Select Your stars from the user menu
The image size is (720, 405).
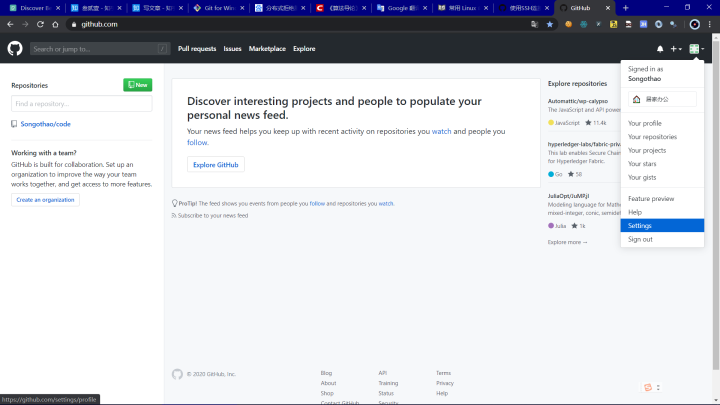662,163
